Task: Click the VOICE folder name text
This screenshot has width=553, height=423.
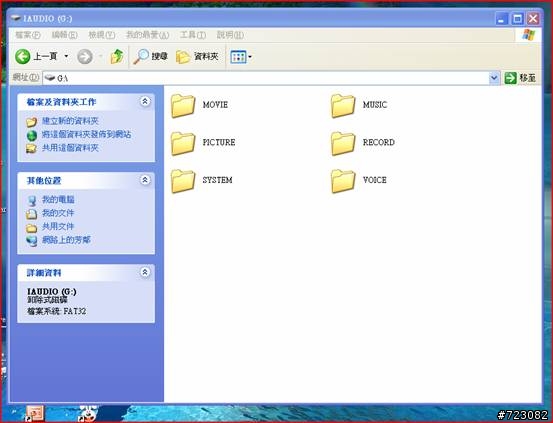Action: [375, 180]
